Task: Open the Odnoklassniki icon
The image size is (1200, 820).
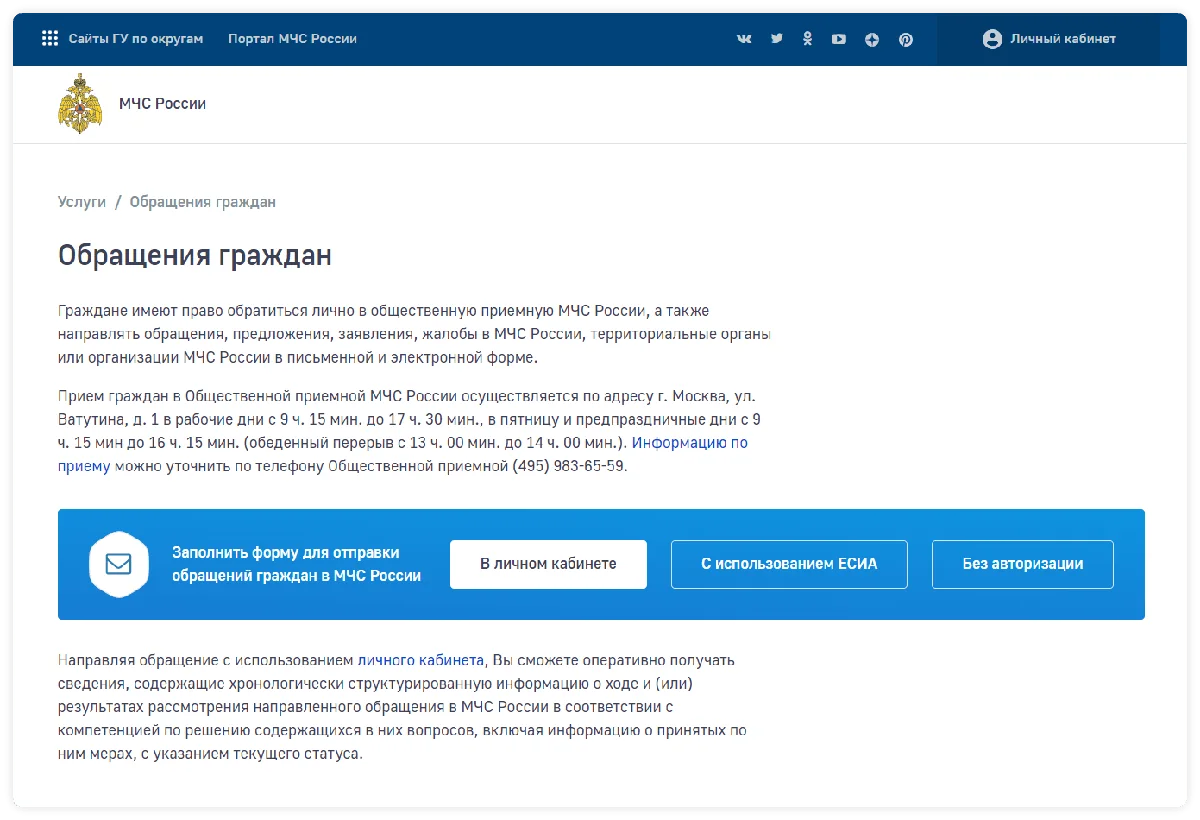Action: (x=808, y=39)
